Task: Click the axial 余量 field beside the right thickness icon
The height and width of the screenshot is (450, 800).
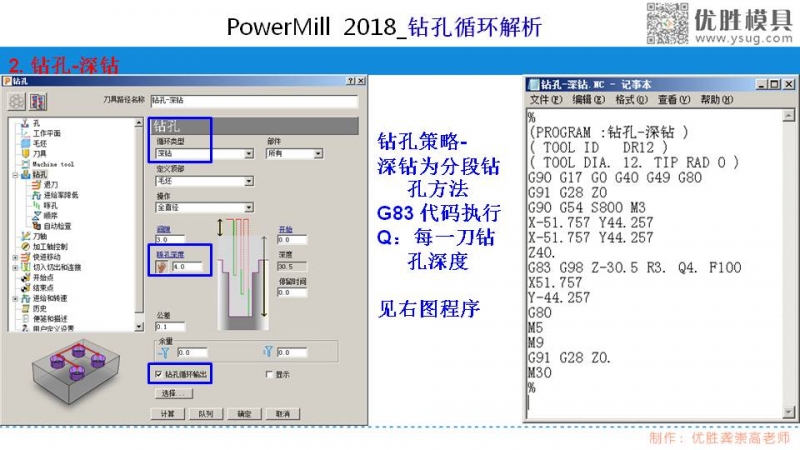Action: tap(292, 353)
